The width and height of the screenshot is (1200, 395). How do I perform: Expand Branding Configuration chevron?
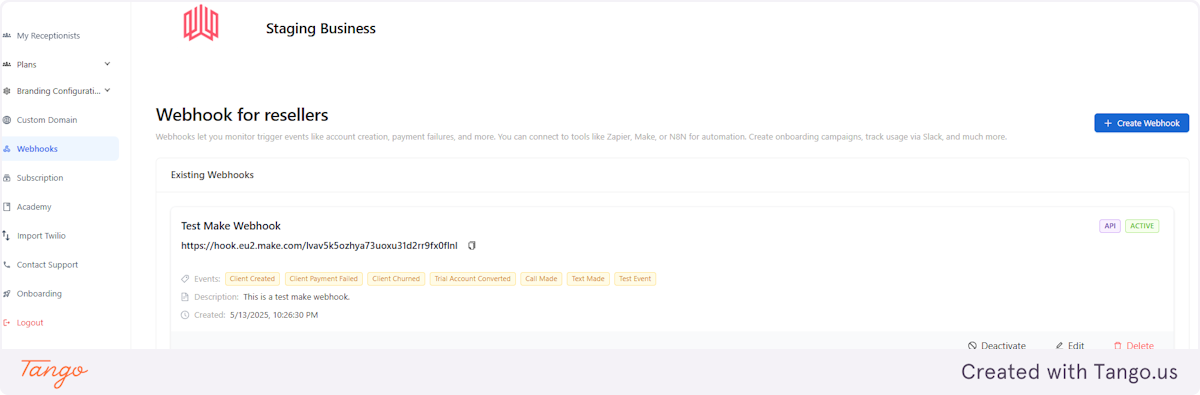click(x=107, y=91)
